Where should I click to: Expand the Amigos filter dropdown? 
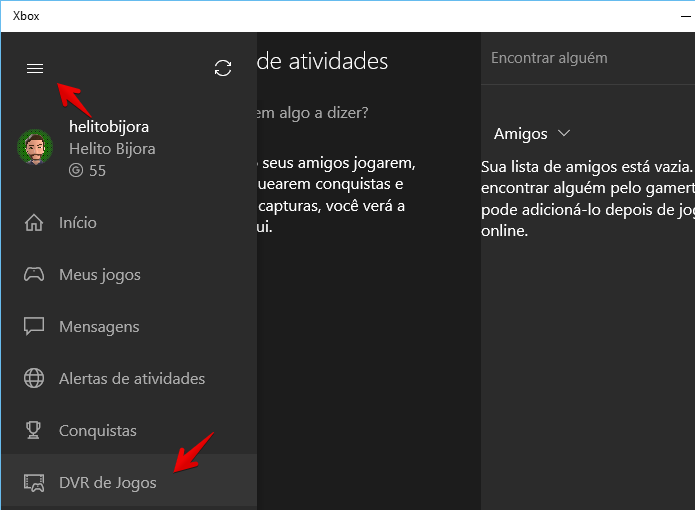[x=532, y=134]
